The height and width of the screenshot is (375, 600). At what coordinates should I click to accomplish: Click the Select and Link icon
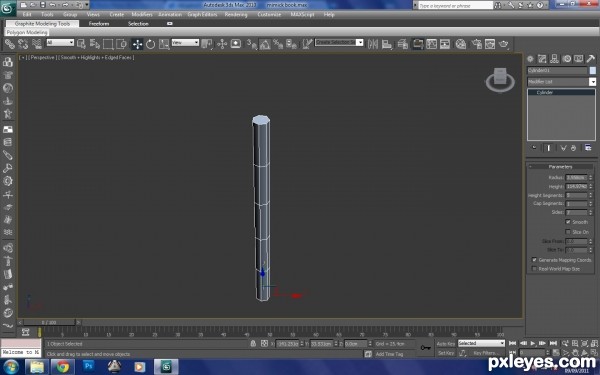[10, 44]
